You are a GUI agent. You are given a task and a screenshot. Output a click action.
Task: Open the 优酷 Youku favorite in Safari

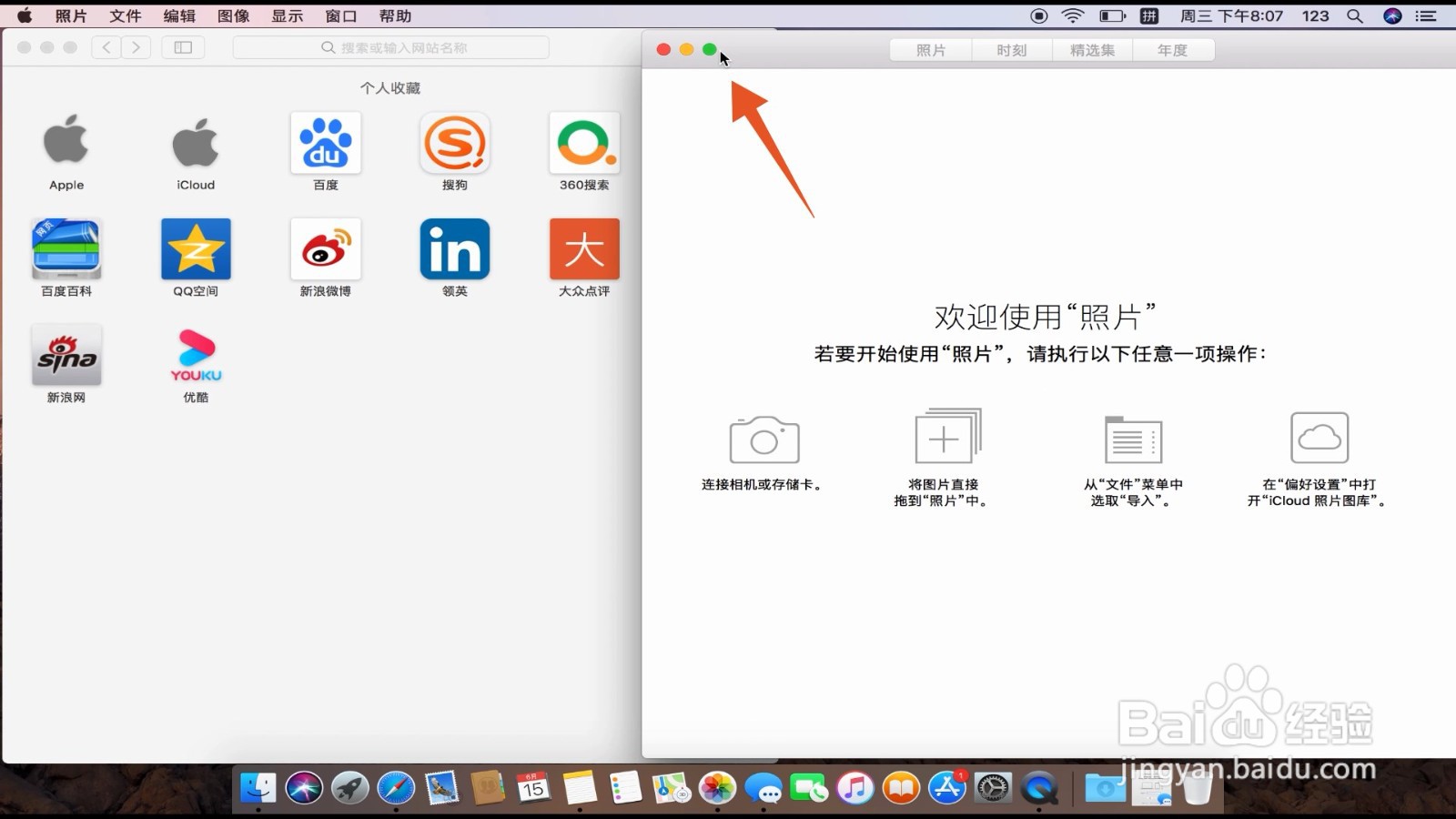click(196, 356)
